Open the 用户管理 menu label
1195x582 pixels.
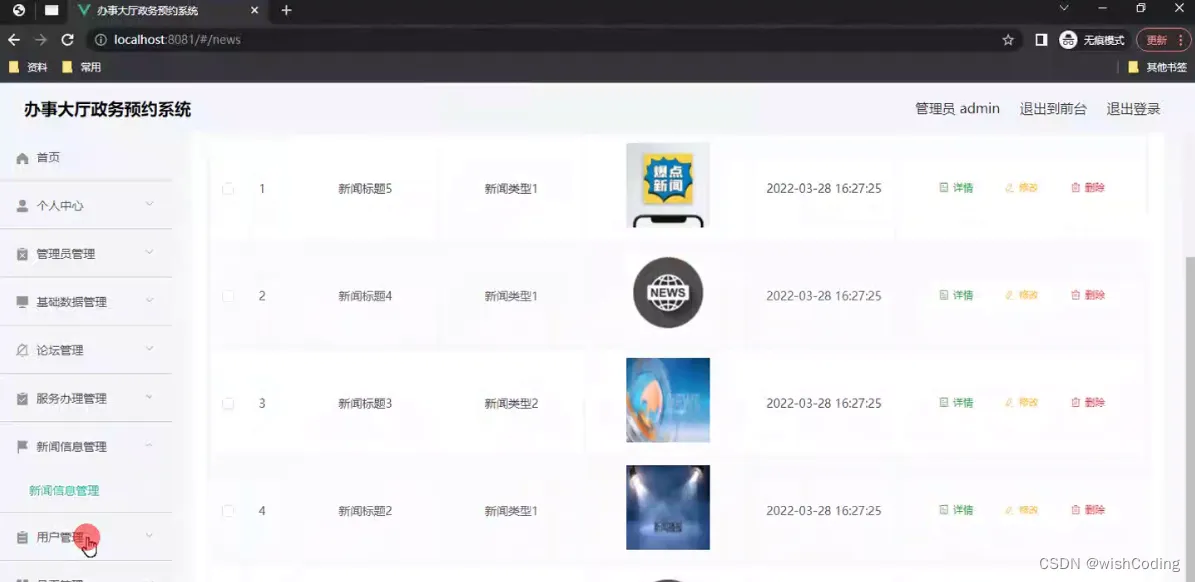pyautogui.click(x=60, y=537)
